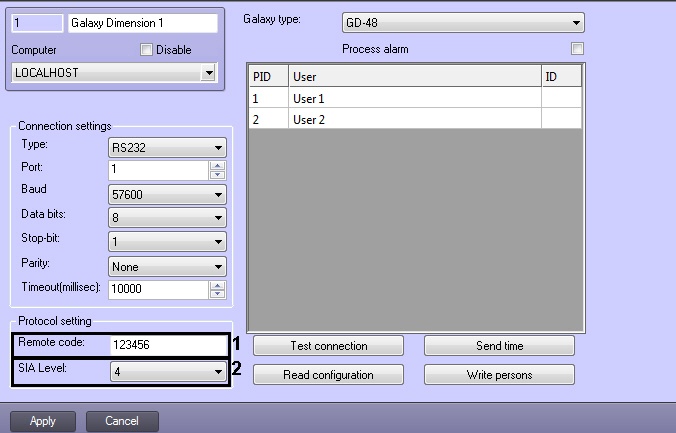Click the ID cell for User 2
The image size is (676, 433).
coord(561,119)
